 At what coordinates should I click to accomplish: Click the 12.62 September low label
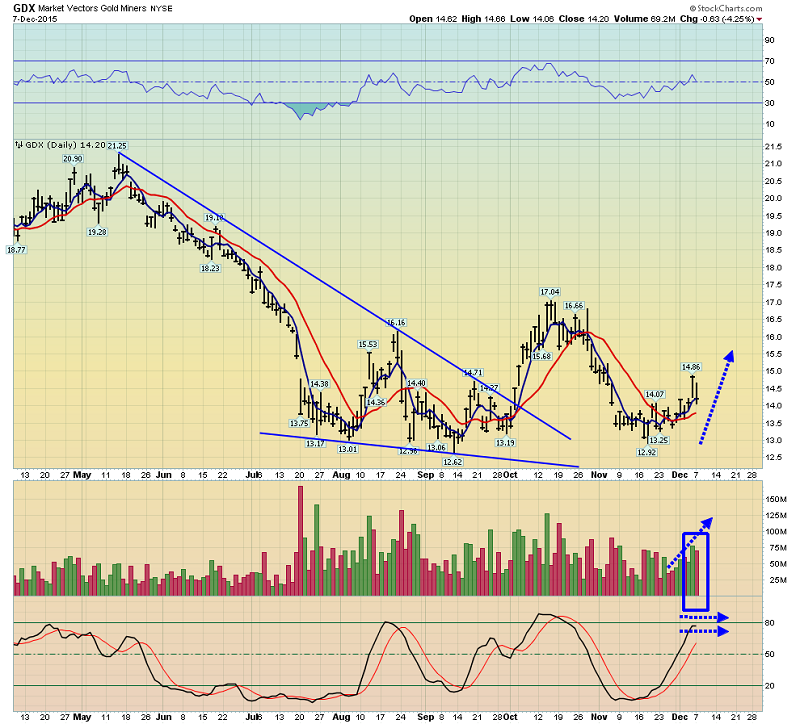point(453,462)
